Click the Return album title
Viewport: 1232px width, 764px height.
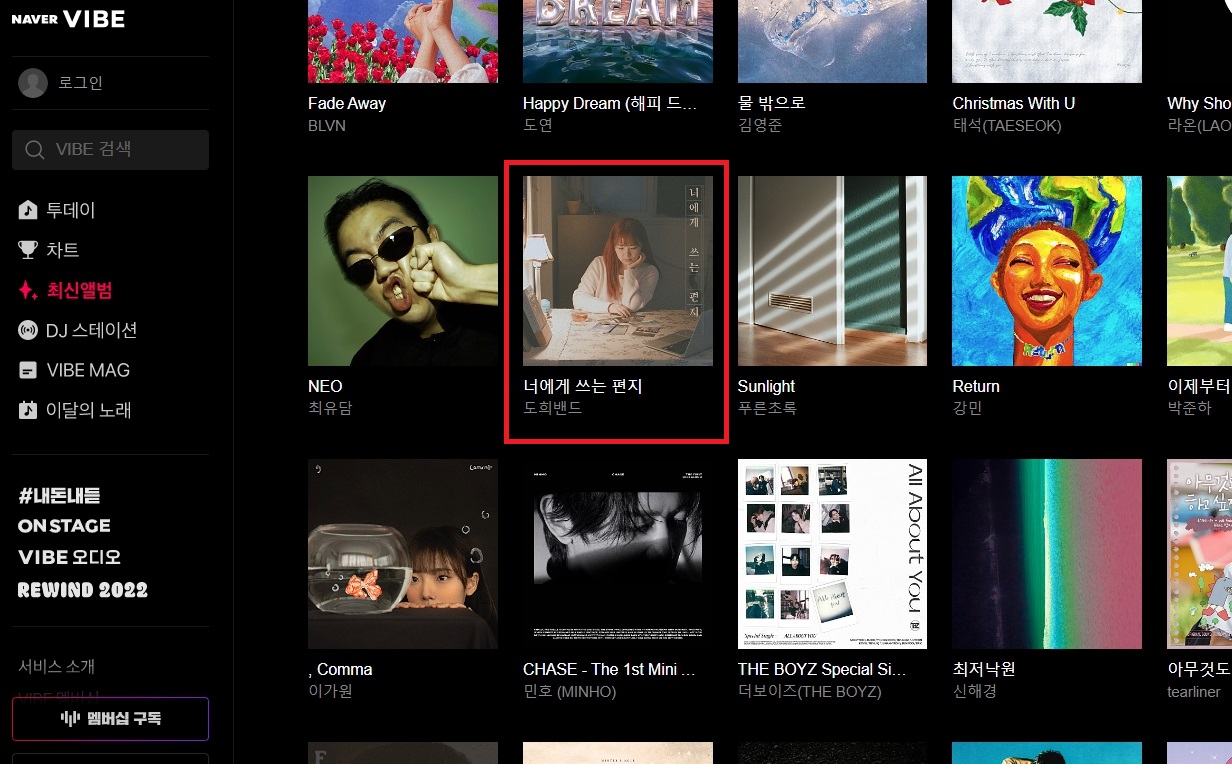click(x=976, y=386)
